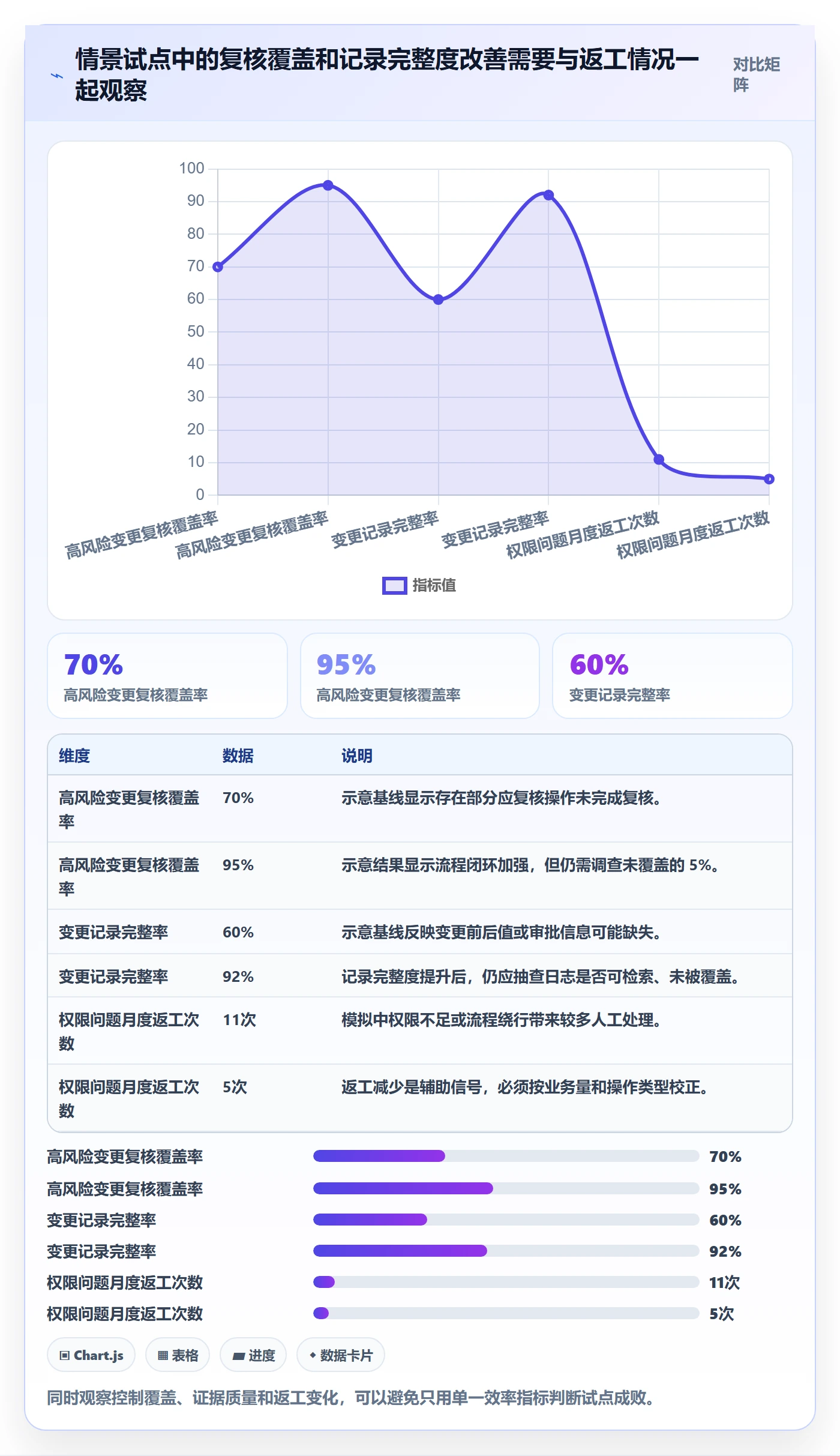Click the note 模拟中权限不足或流程绕行带来较多人工处理
The height and width of the screenshot is (1456, 840).
(x=502, y=1020)
